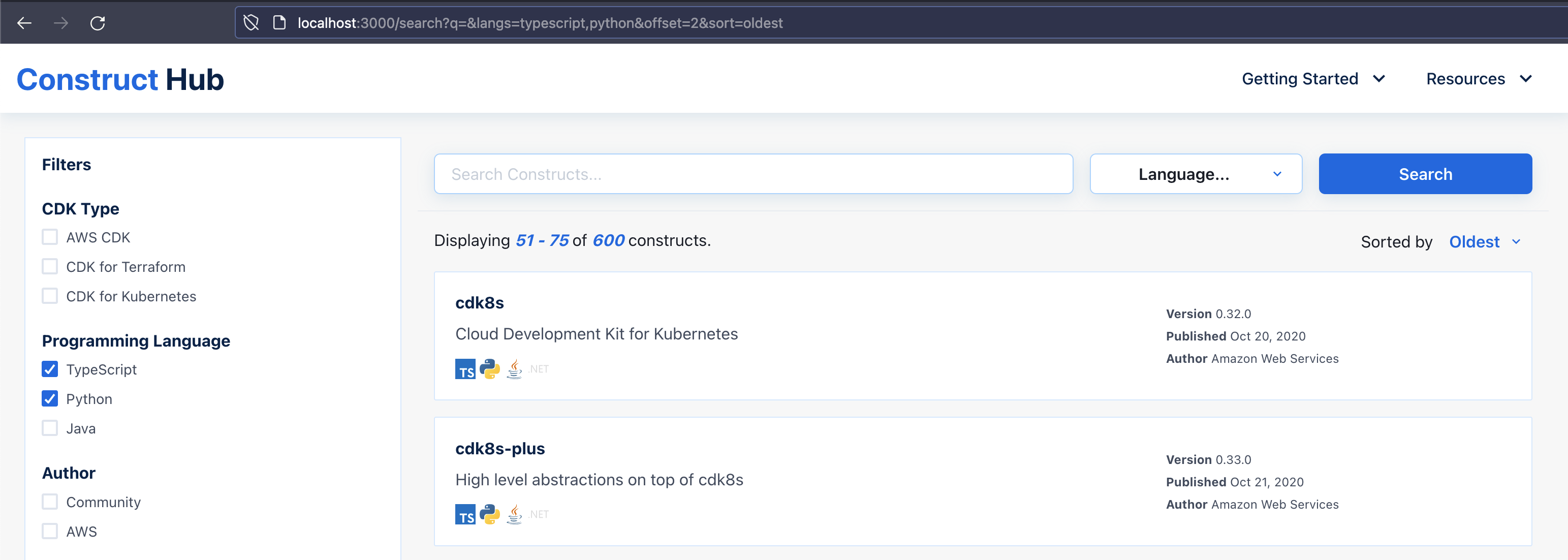
Task: Expand the Resources menu
Action: [1479, 79]
